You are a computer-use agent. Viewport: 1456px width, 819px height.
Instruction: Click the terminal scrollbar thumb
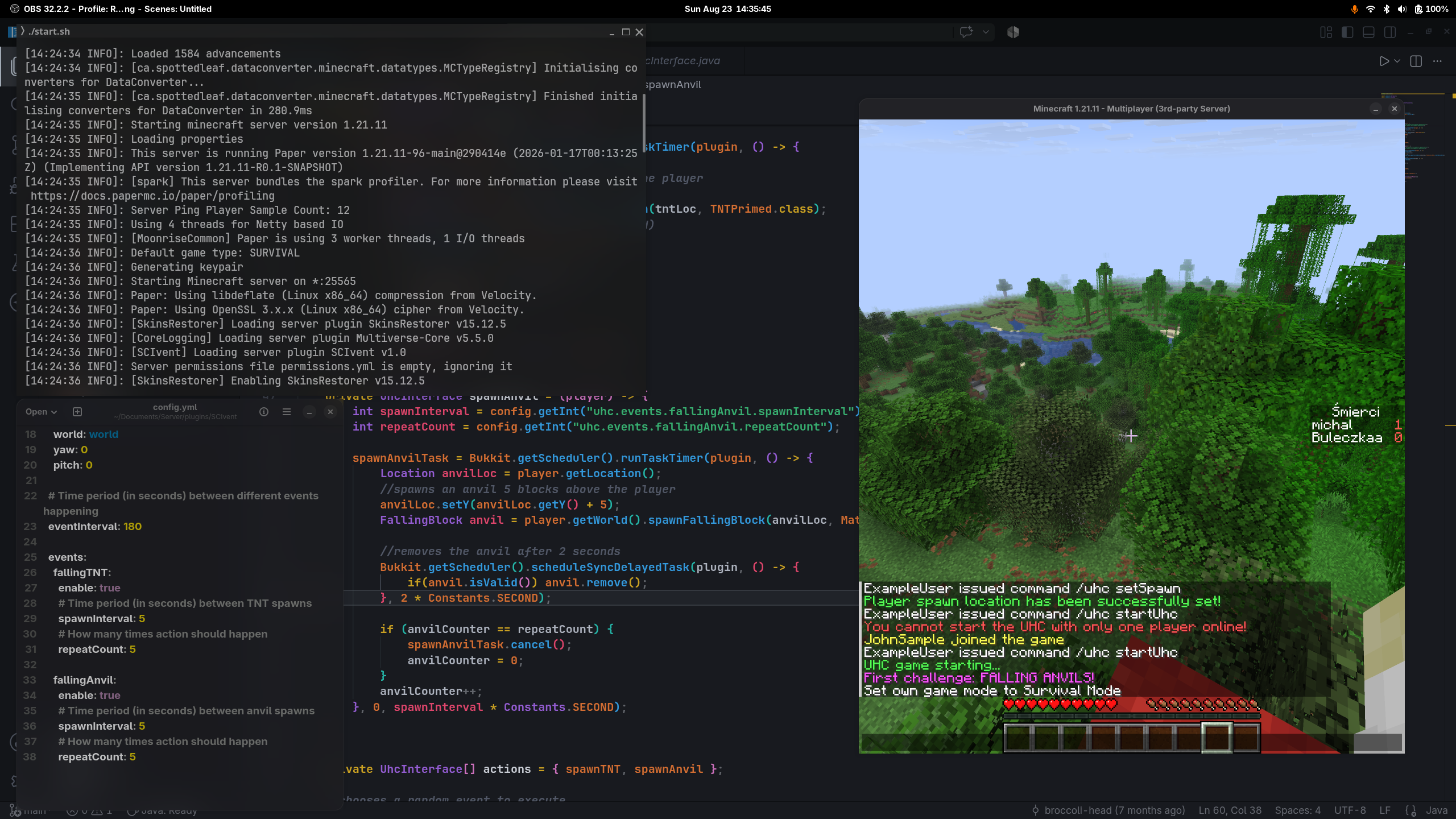tap(644, 123)
